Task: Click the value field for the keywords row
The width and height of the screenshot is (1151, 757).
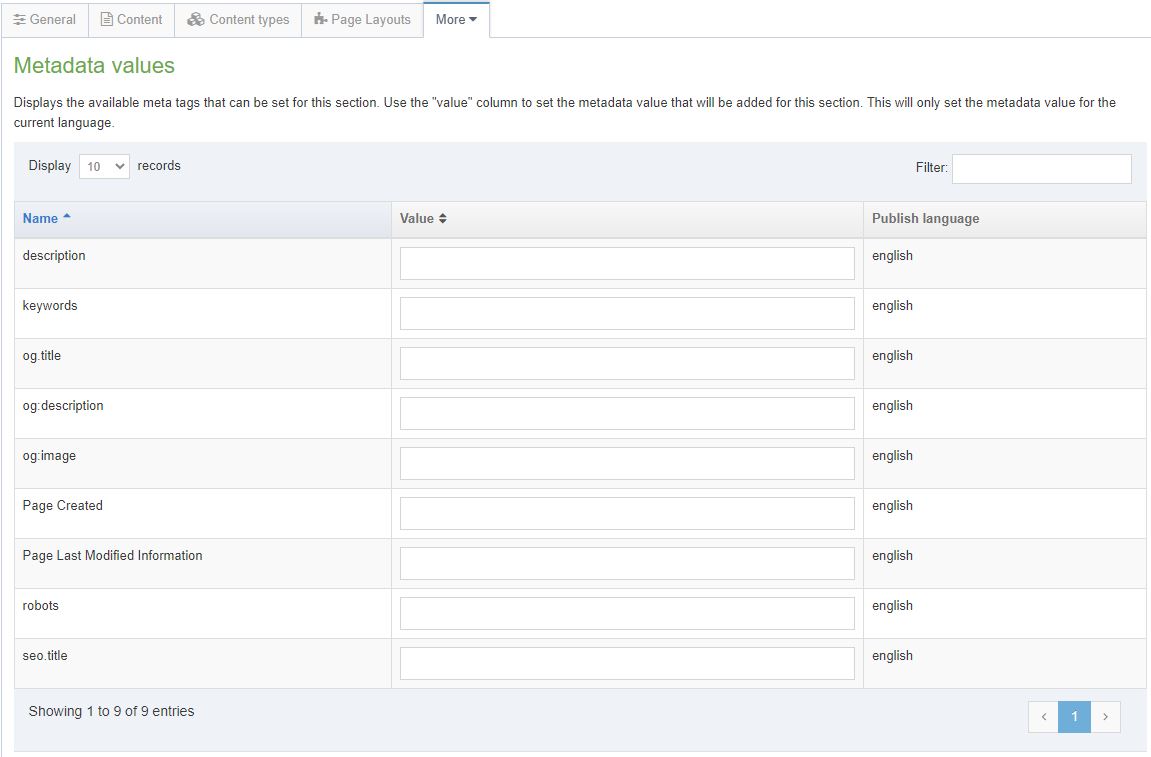Action: point(627,313)
